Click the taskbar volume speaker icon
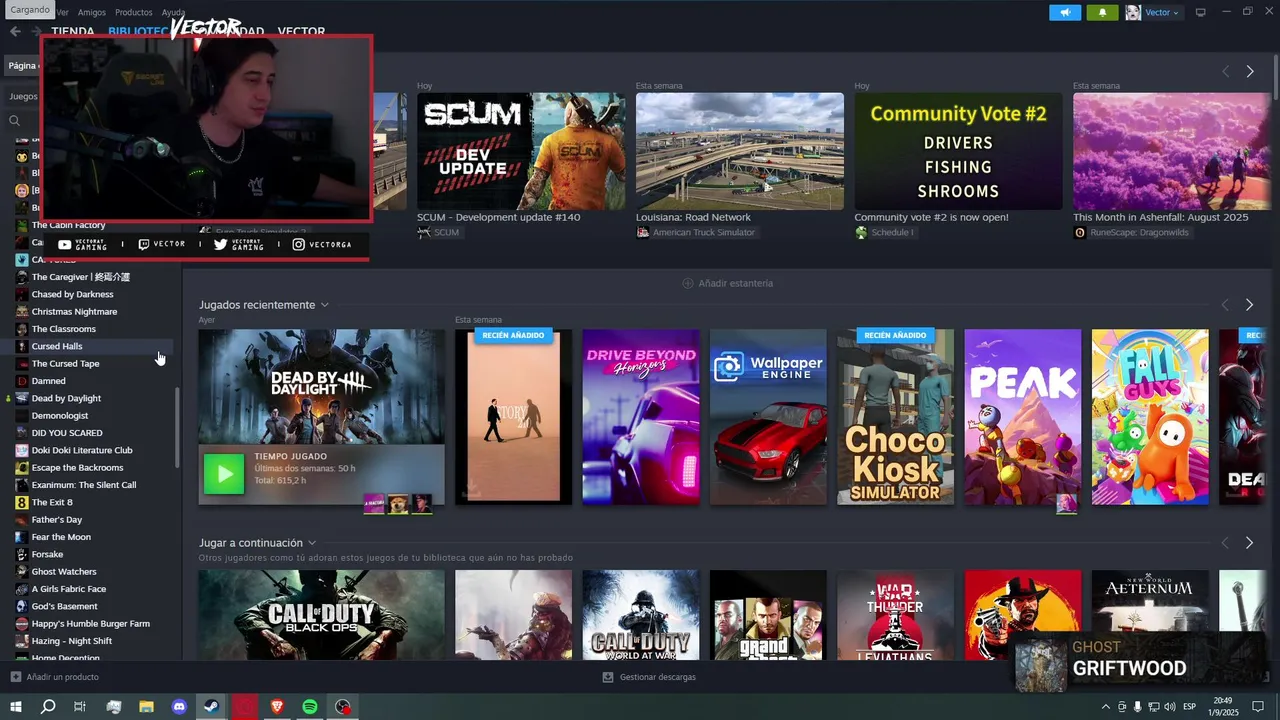This screenshot has width=1280, height=720. pyautogui.click(x=1171, y=707)
